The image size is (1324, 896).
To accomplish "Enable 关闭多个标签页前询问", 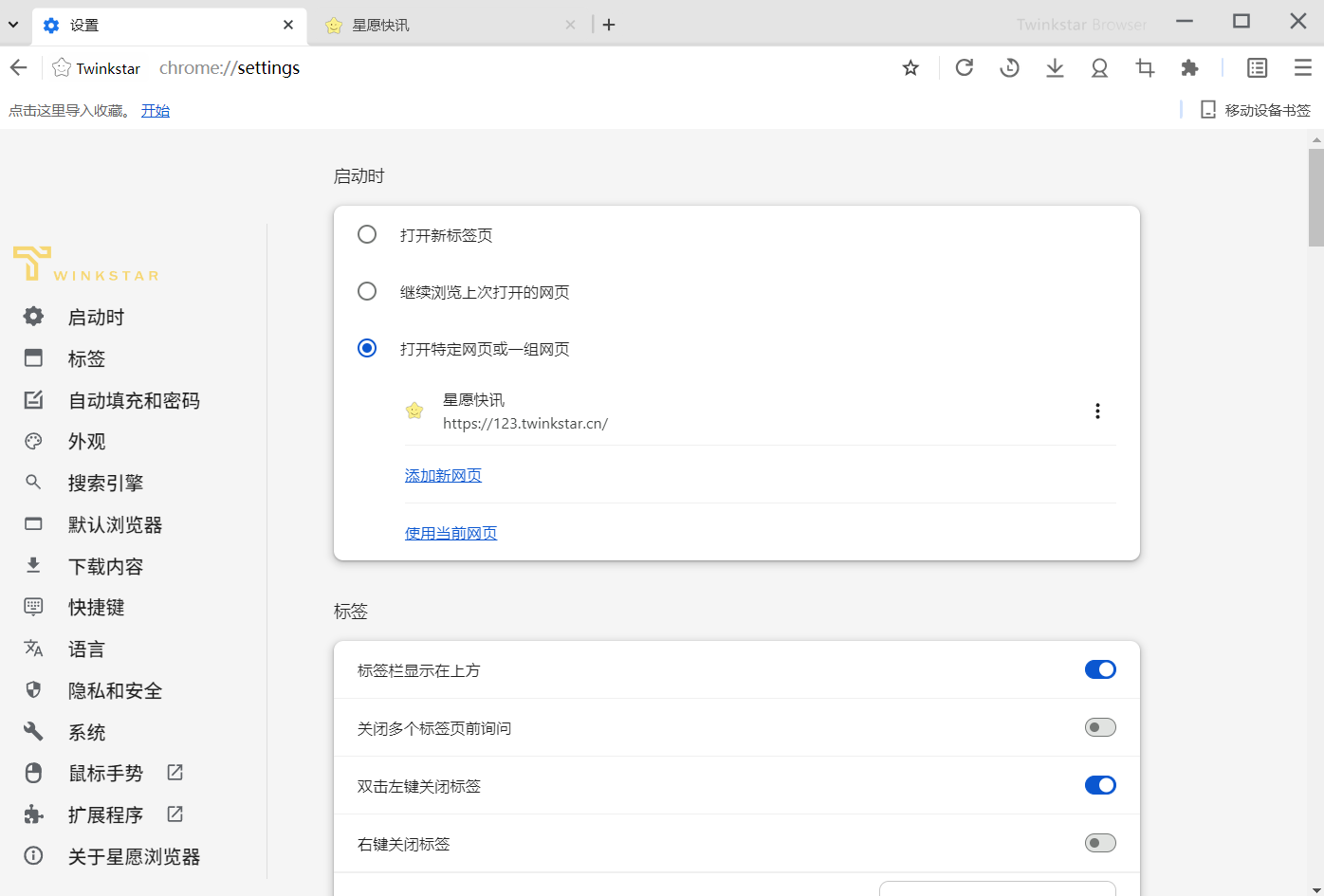I will (1099, 727).
